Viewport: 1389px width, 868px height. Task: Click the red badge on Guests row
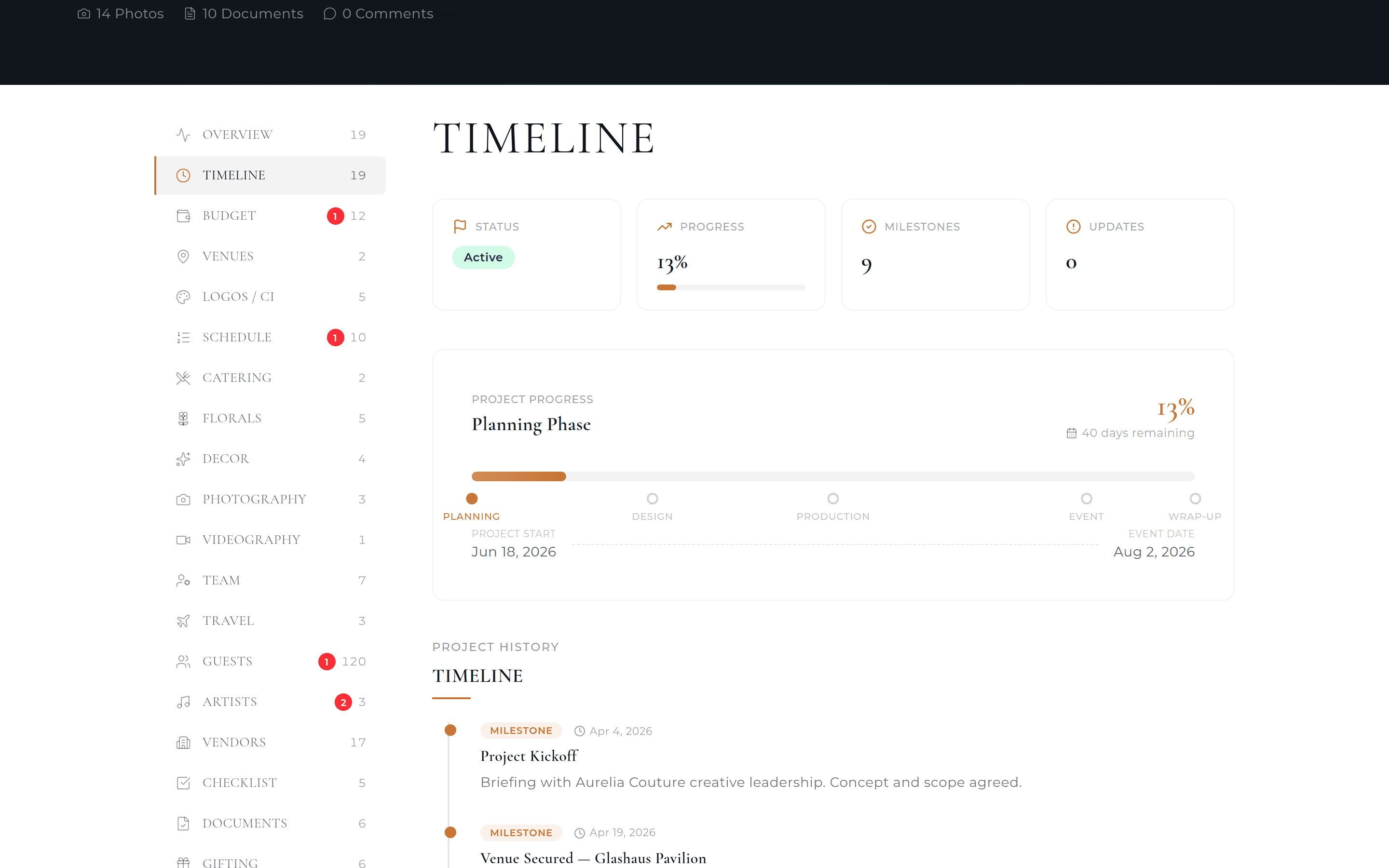(327, 662)
